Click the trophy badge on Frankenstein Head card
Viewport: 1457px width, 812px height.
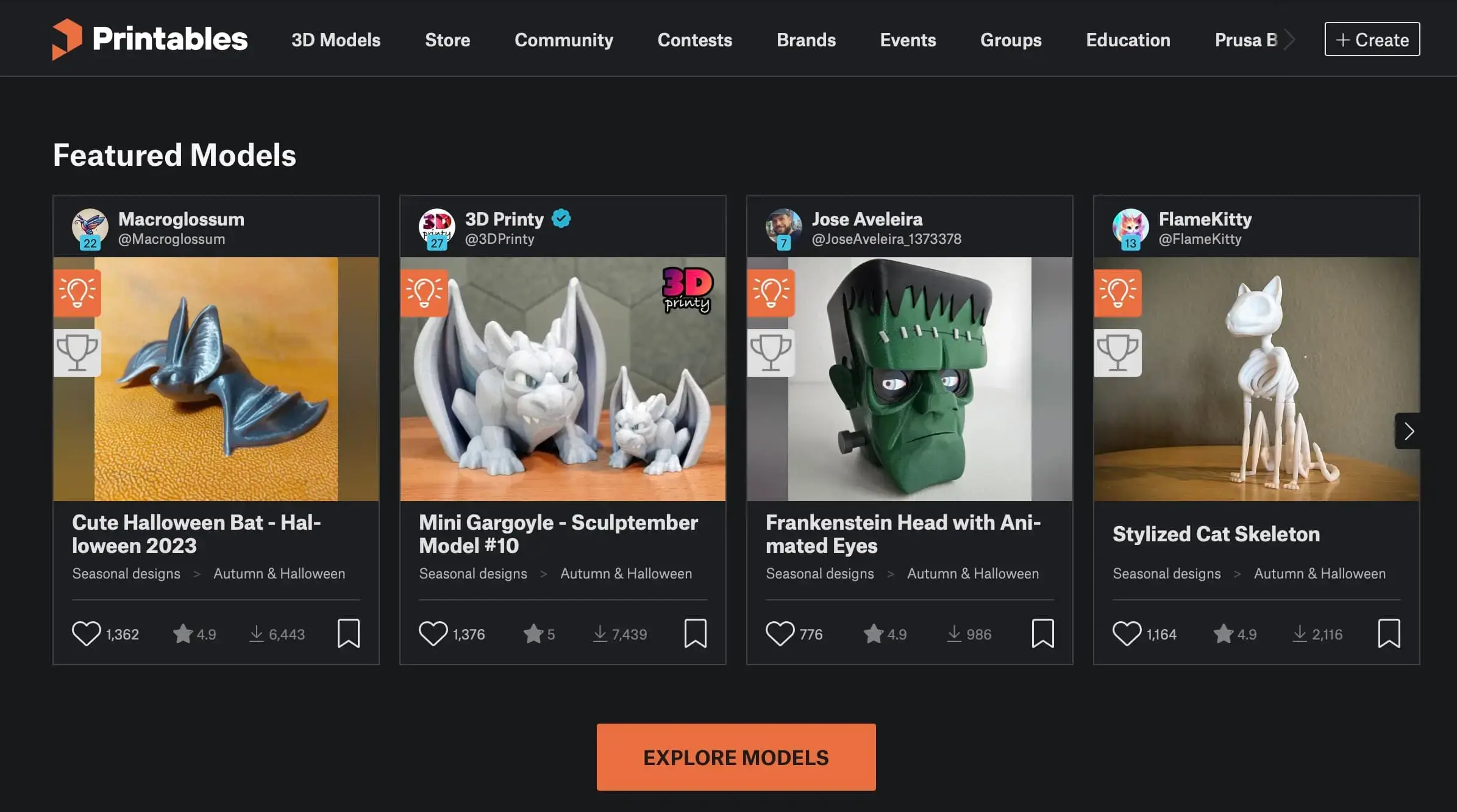pos(771,352)
